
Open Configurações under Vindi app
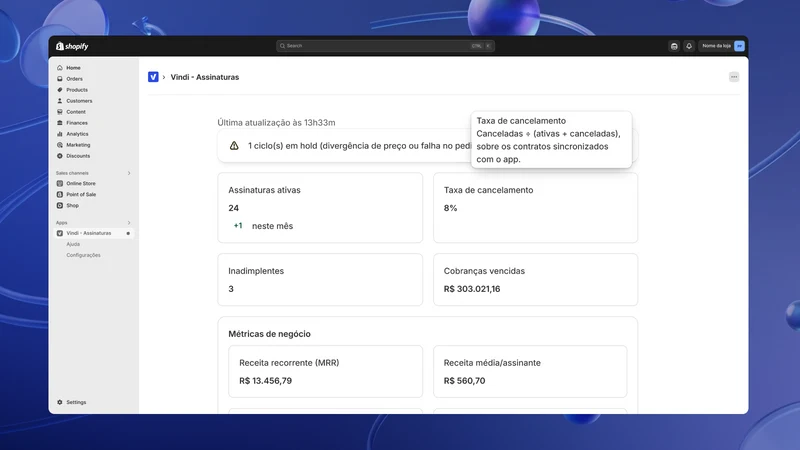(83, 255)
